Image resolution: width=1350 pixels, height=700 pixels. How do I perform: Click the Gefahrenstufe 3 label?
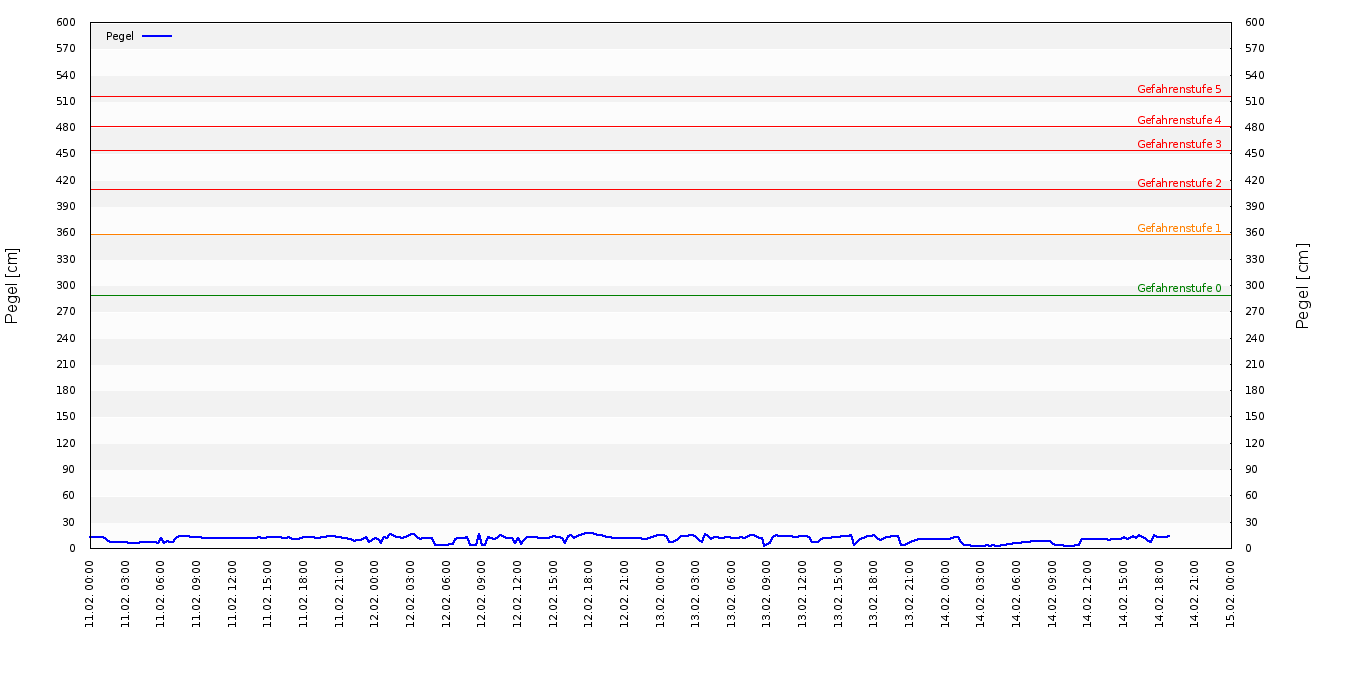1179,144
